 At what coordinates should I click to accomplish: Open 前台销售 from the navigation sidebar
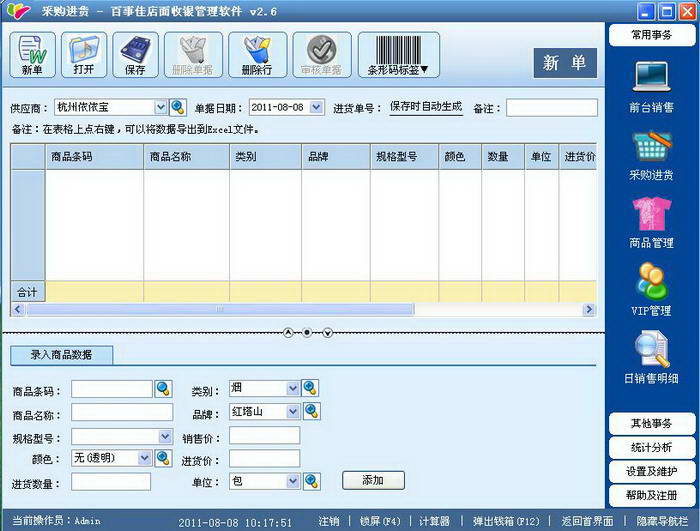point(651,87)
